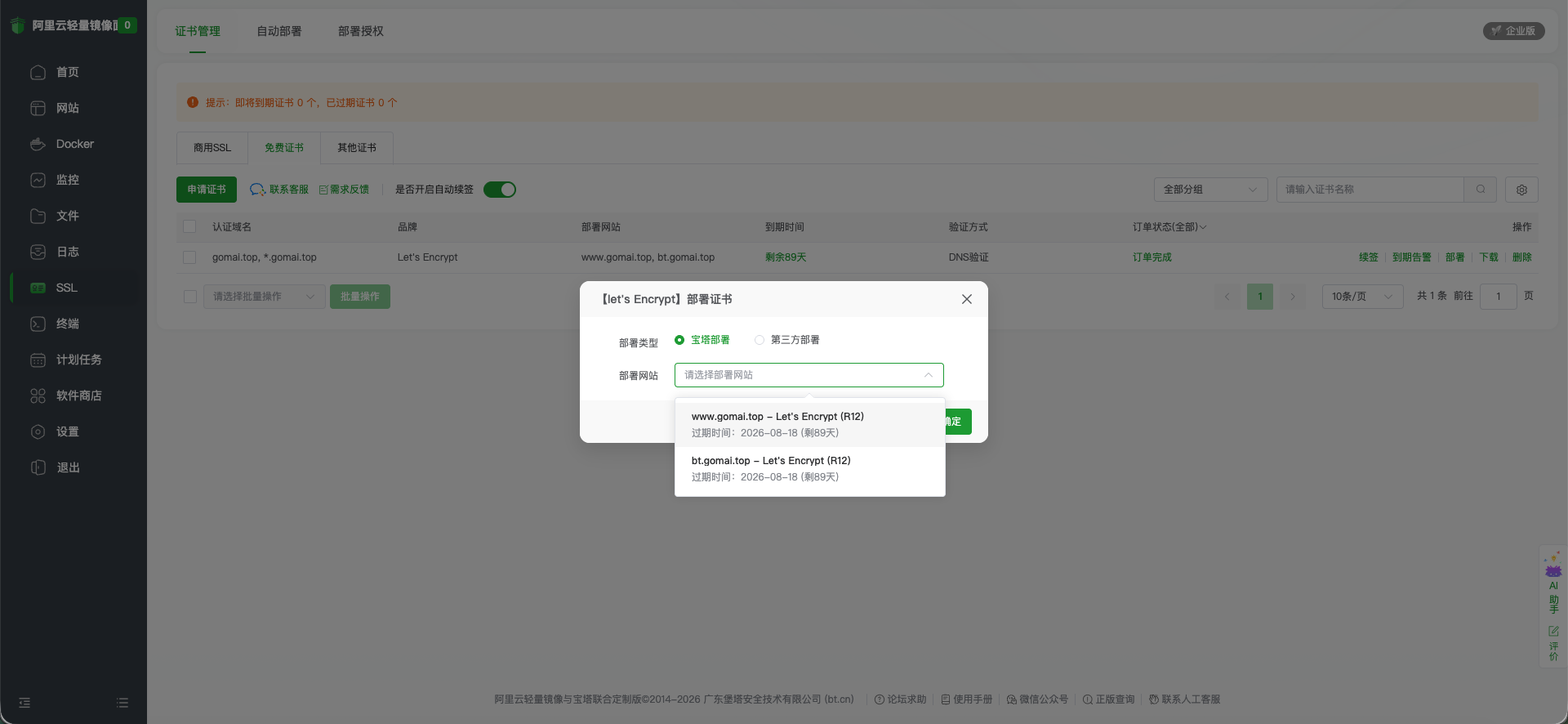Click the search magnifier icon for certificates
The width and height of the screenshot is (1568, 724).
click(x=1481, y=190)
